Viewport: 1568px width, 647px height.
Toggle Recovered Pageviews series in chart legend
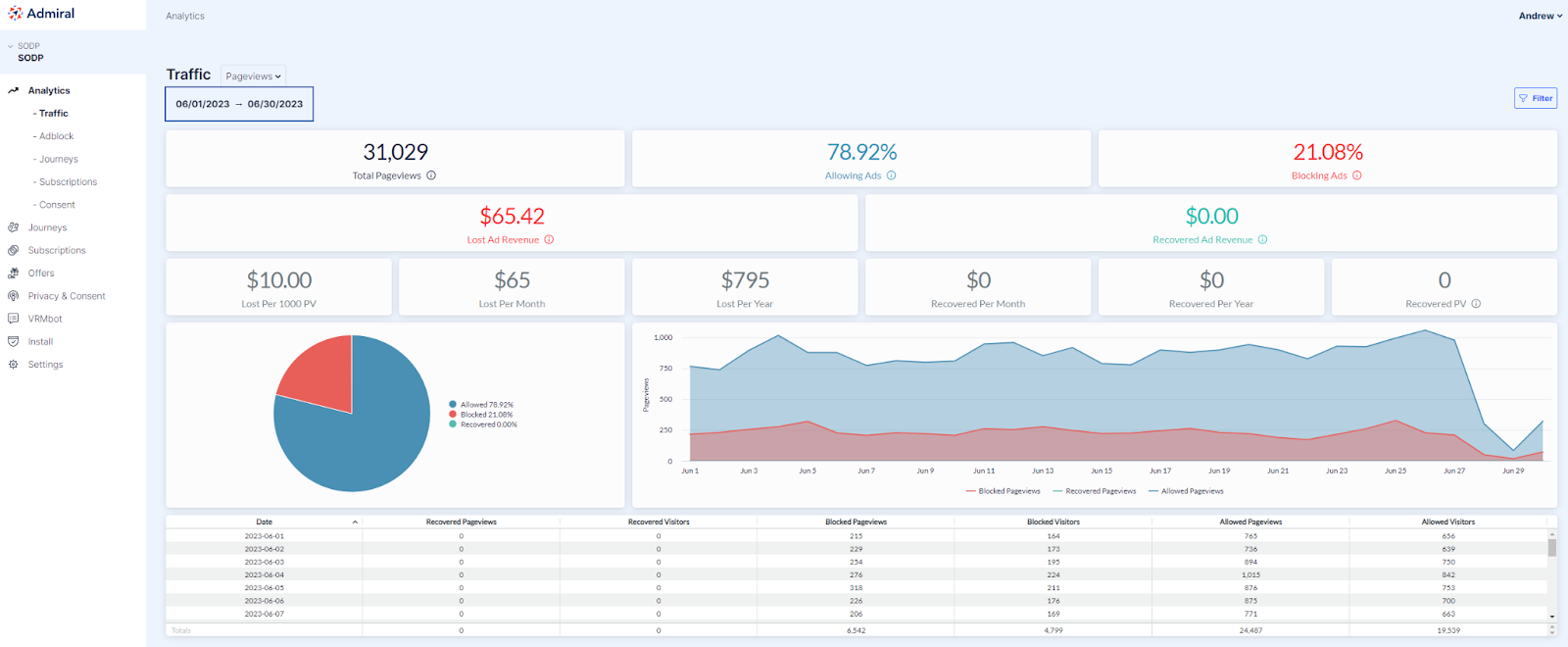point(1095,491)
